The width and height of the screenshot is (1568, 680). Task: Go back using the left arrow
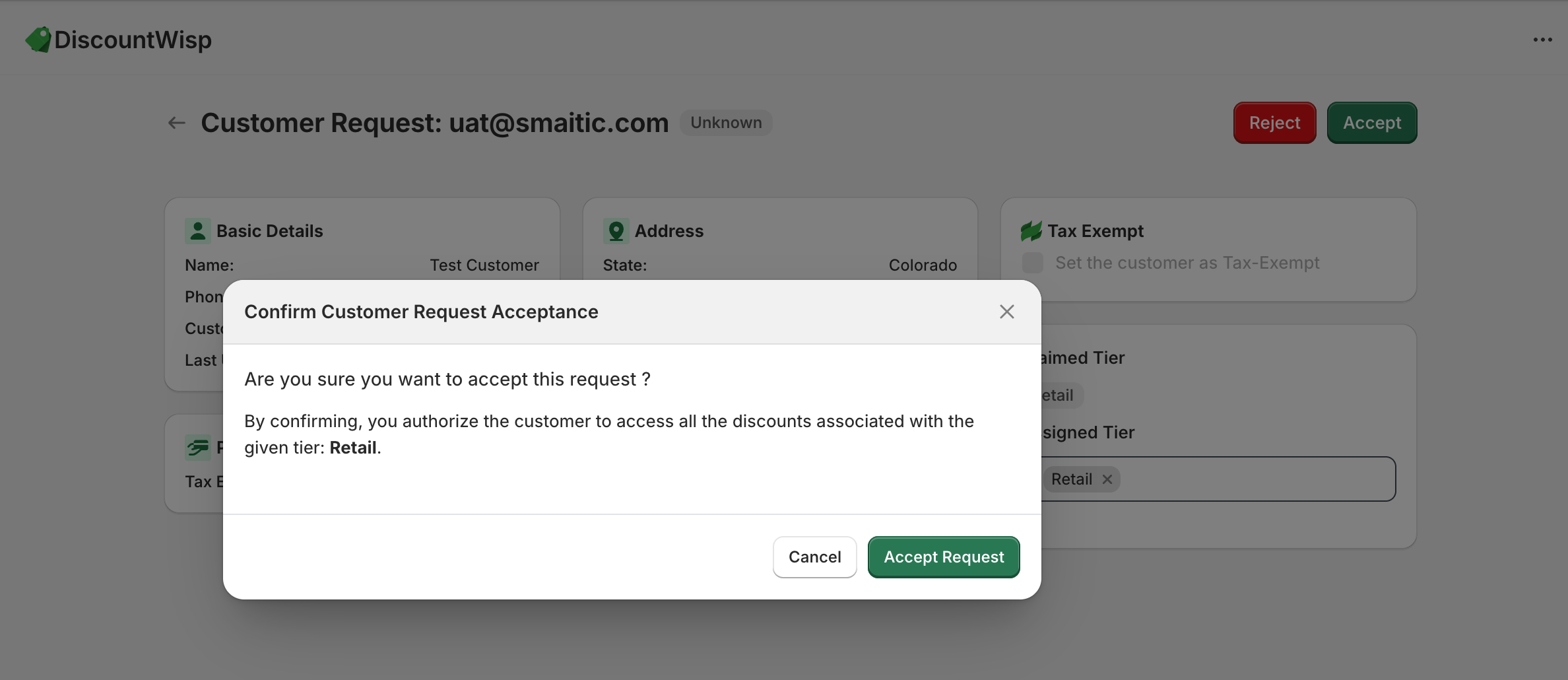(x=176, y=123)
